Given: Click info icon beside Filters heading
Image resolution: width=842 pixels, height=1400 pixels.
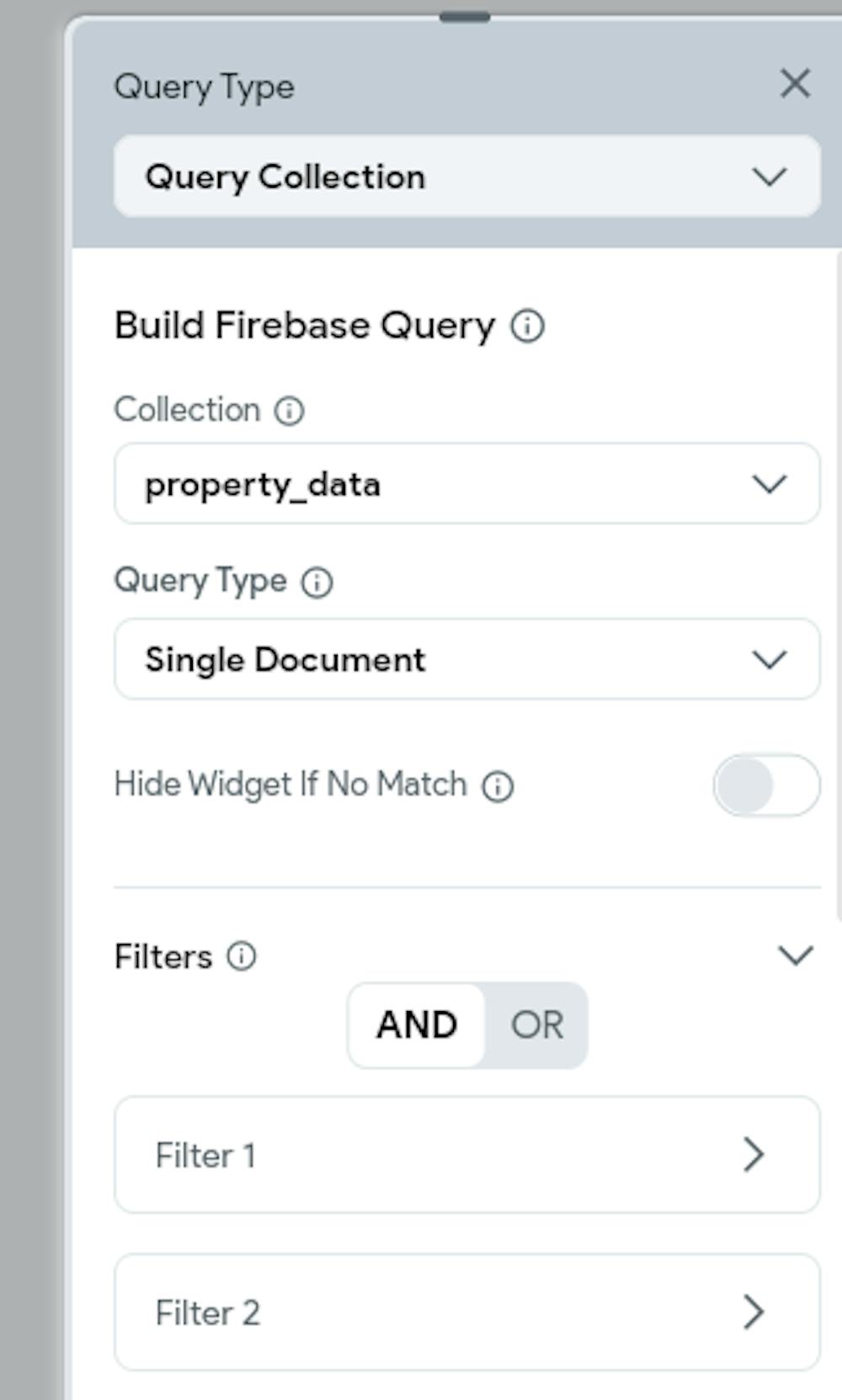Looking at the screenshot, I should point(242,956).
